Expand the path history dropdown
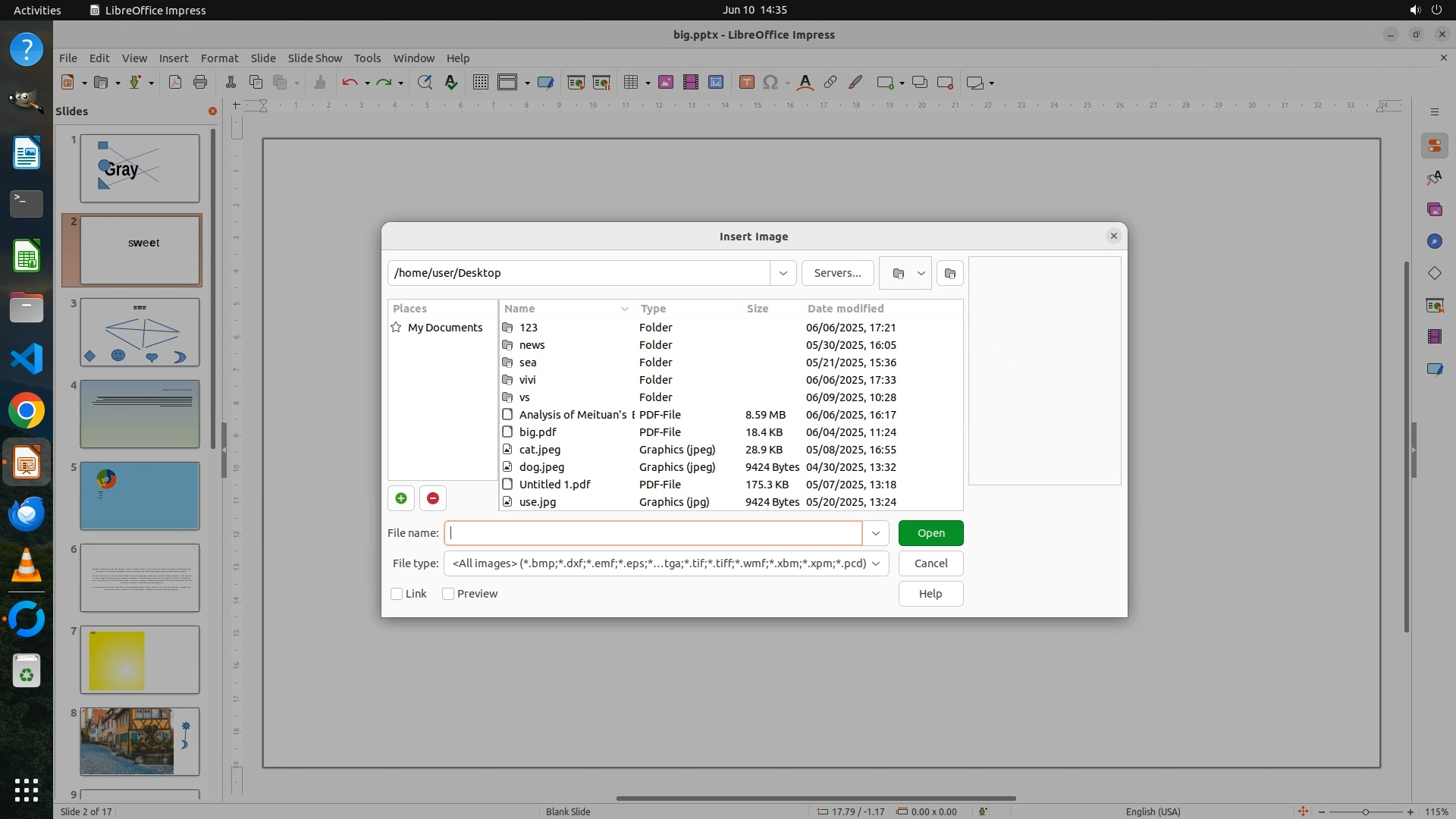 tap(783, 273)
